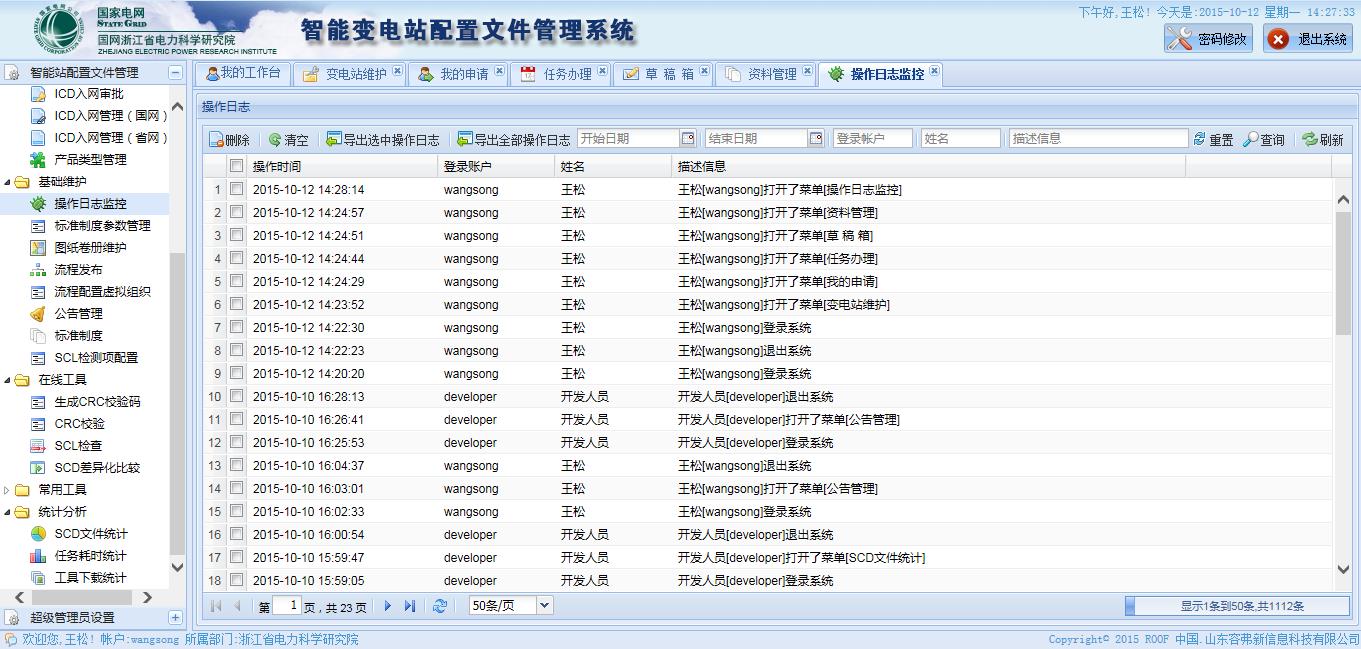Click the refresh (刷新) toolbar icon

point(1309,140)
